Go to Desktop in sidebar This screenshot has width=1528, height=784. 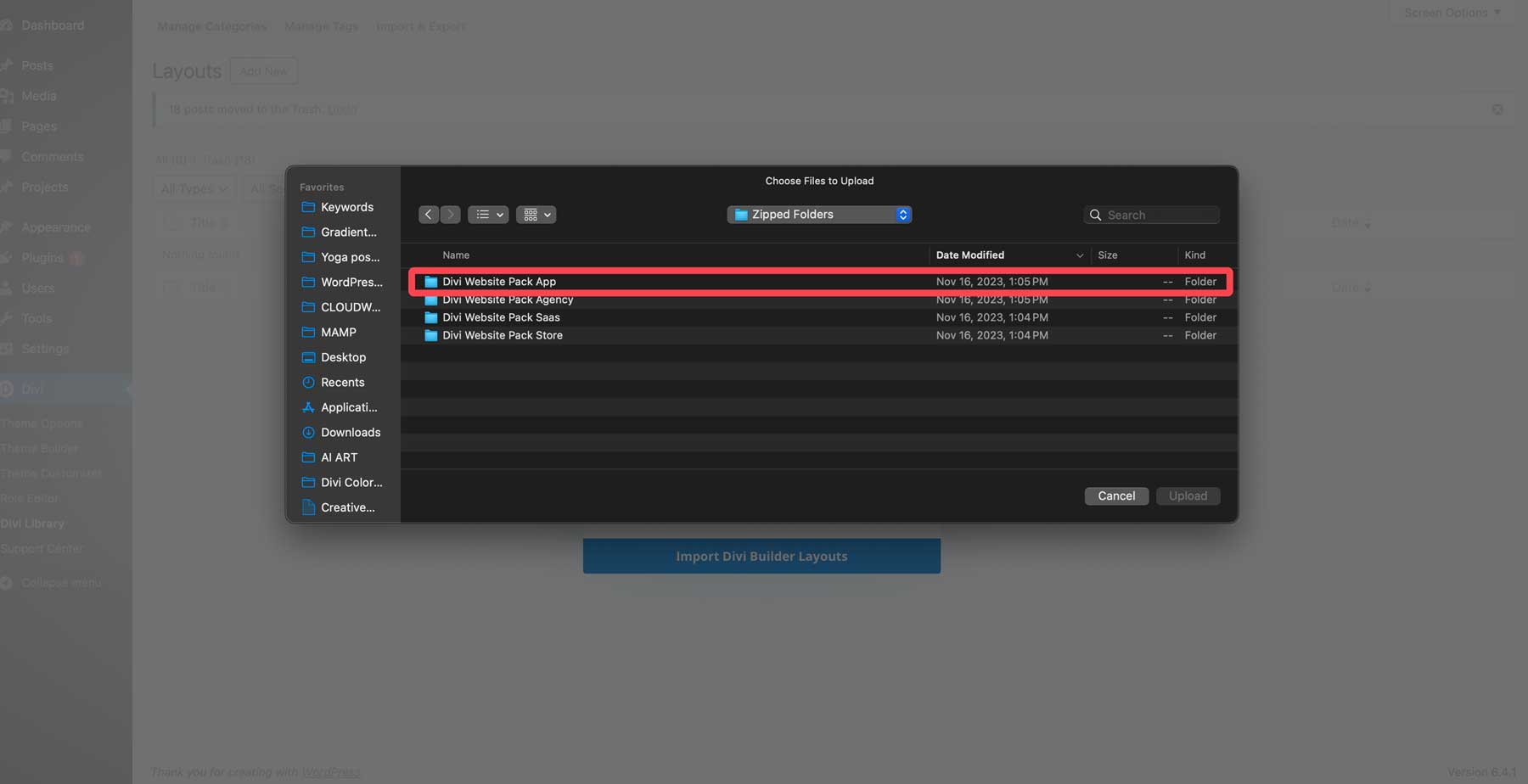(343, 357)
